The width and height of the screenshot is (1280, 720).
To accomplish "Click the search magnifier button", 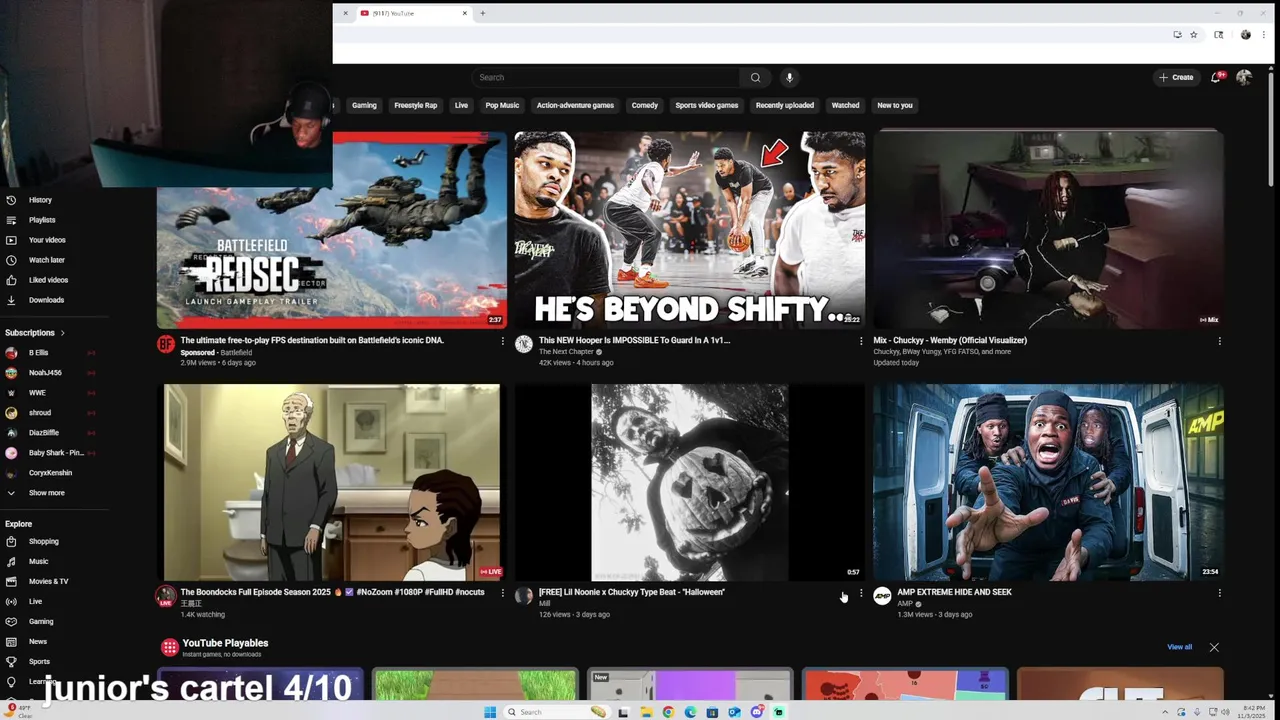I will 755,77.
